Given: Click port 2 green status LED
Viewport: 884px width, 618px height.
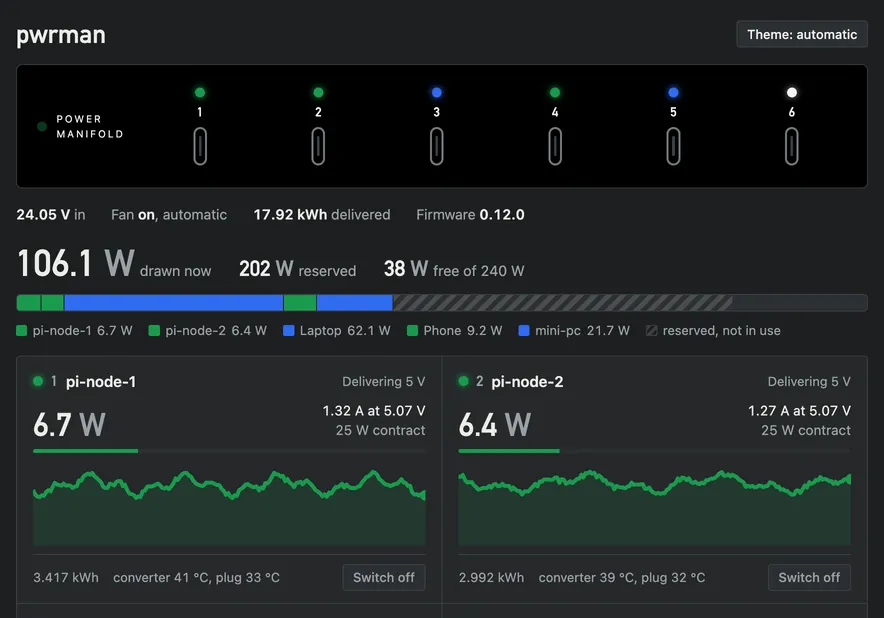Looking at the screenshot, I should (x=319, y=92).
